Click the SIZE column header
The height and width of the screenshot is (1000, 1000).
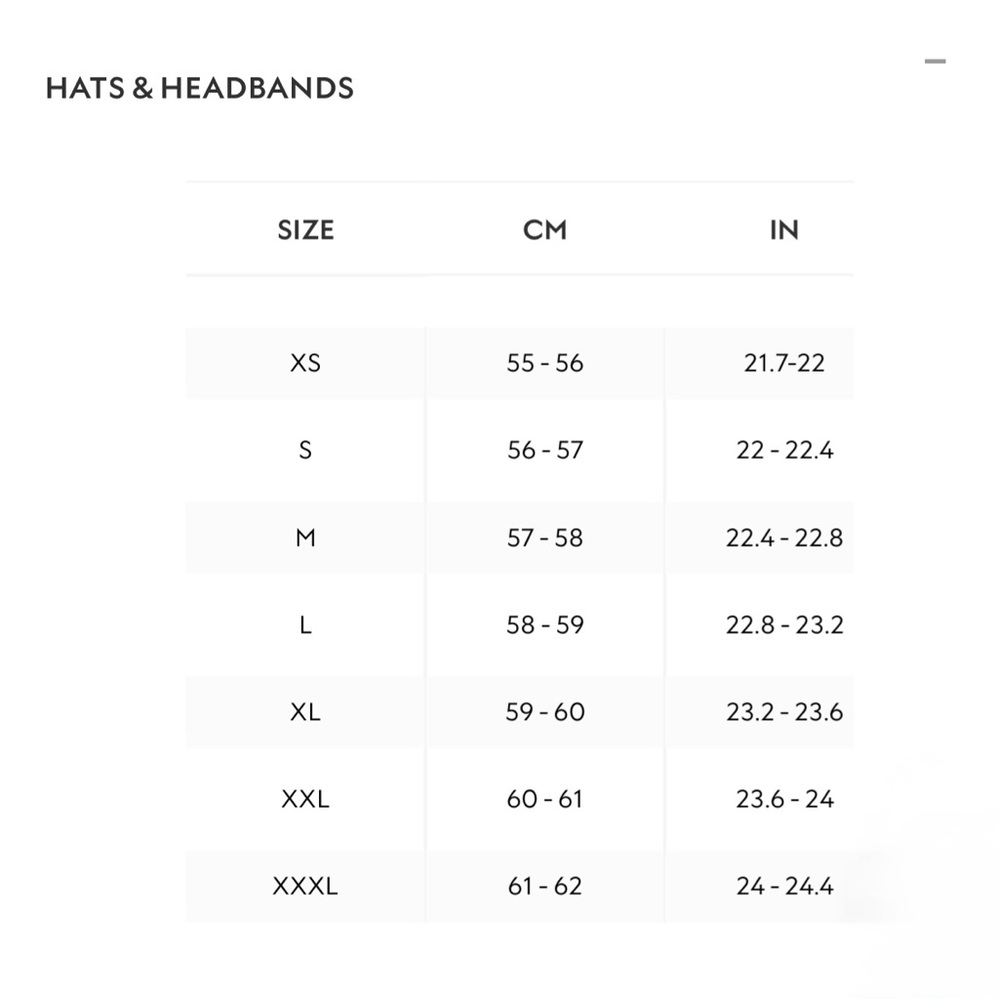click(305, 230)
